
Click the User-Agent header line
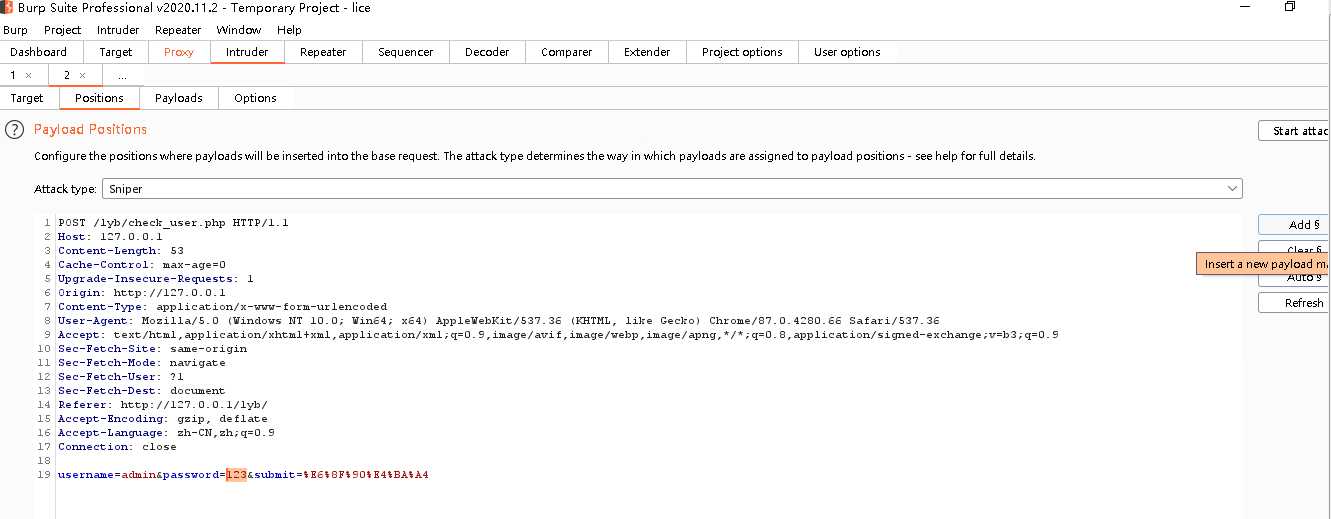[498, 321]
